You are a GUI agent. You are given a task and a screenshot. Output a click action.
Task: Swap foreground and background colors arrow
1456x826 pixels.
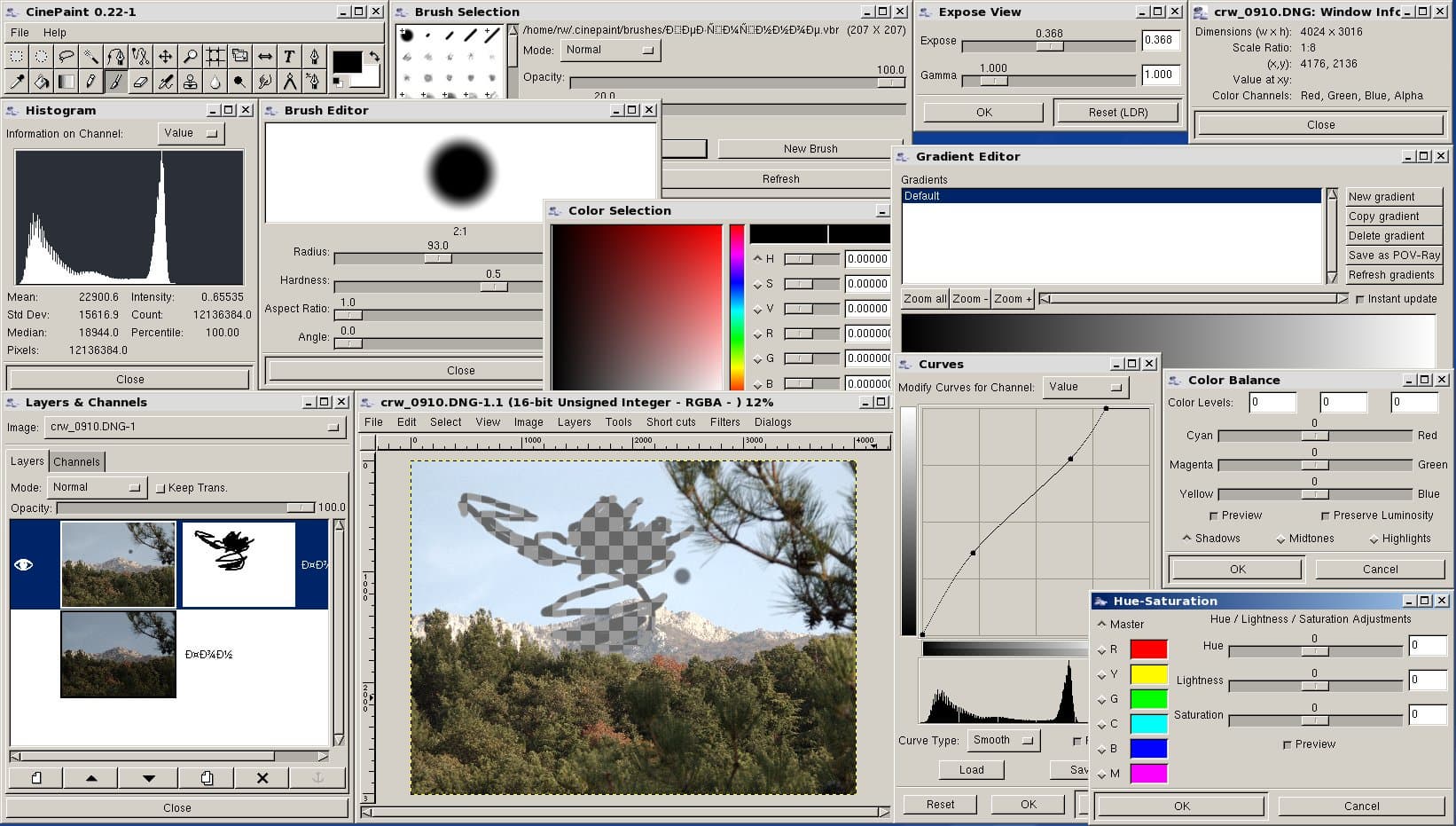click(374, 56)
